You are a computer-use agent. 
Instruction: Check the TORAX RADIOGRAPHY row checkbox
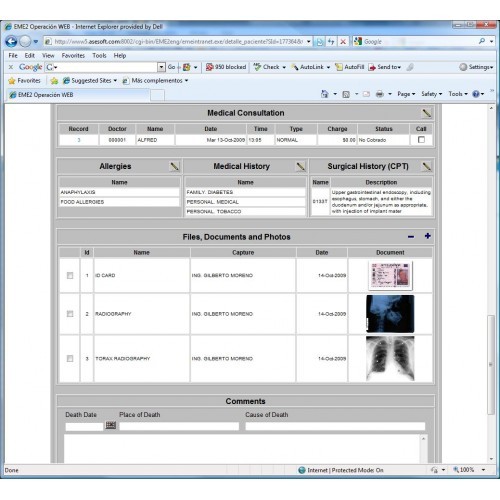point(70,358)
